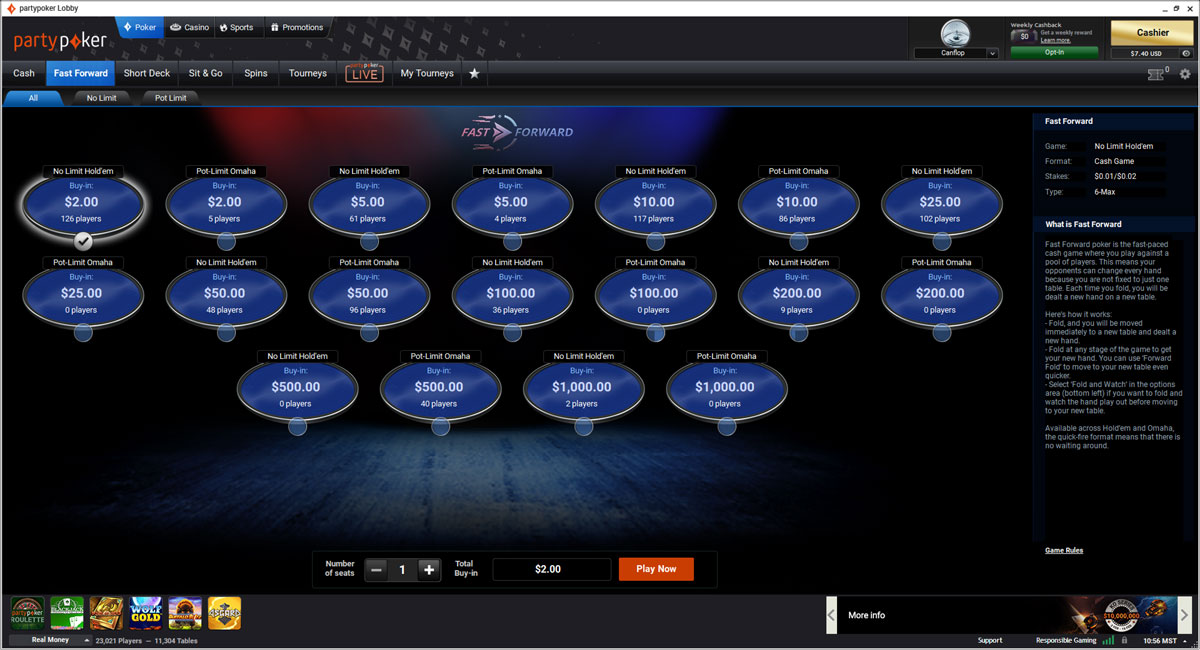The height and width of the screenshot is (650, 1200).
Task: Expand the Canflop account dropdown
Action: point(992,53)
